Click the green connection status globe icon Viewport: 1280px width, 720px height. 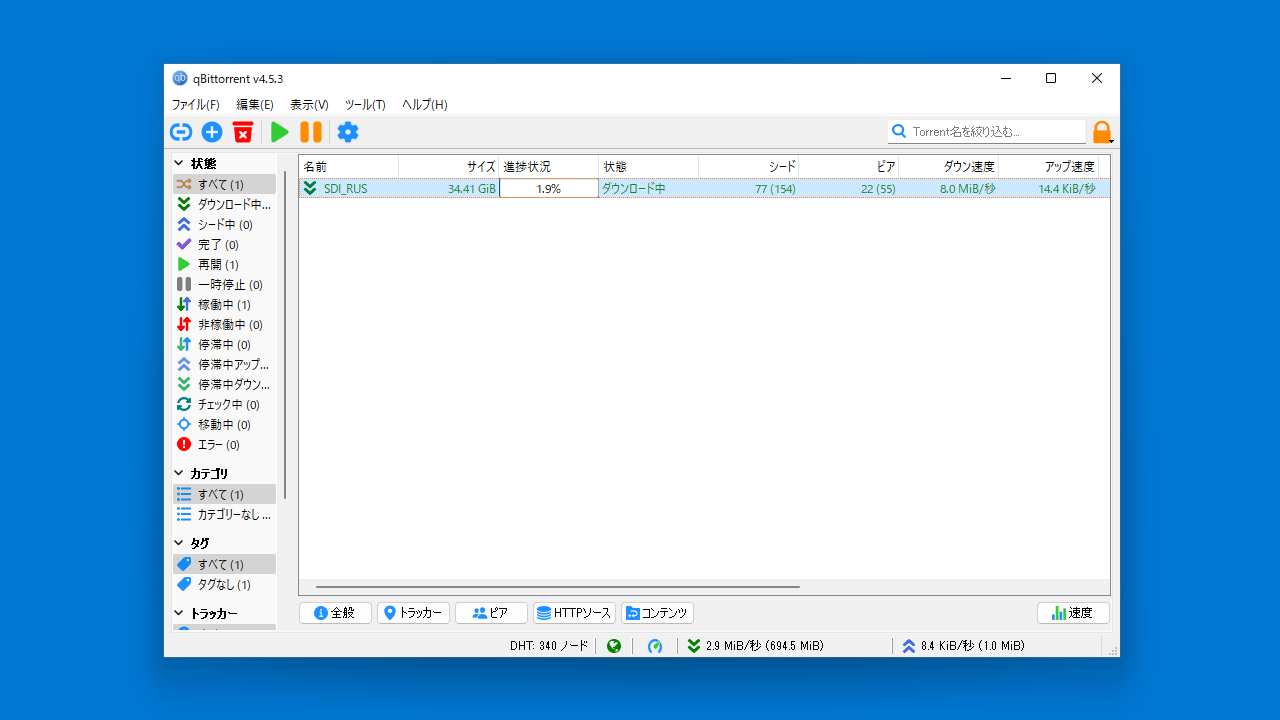point(614,646)
